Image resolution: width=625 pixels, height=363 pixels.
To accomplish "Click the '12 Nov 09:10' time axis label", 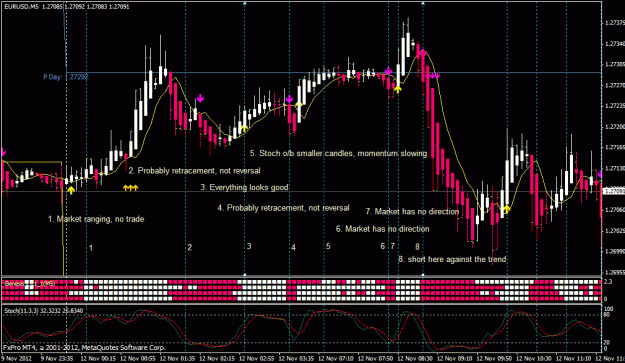I will 455,358.
